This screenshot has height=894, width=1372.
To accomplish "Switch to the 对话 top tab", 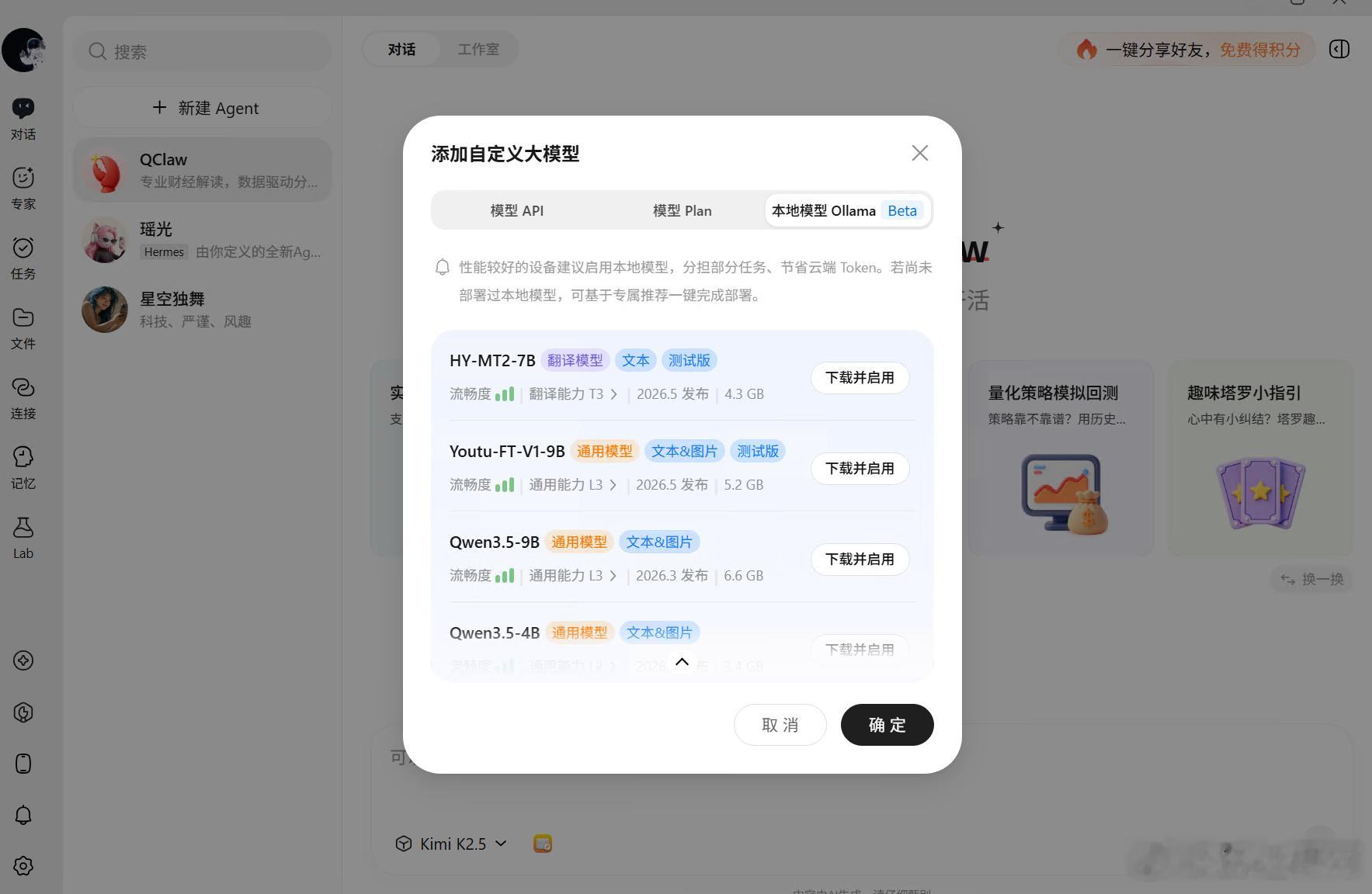I will click(x=401, y=49).
